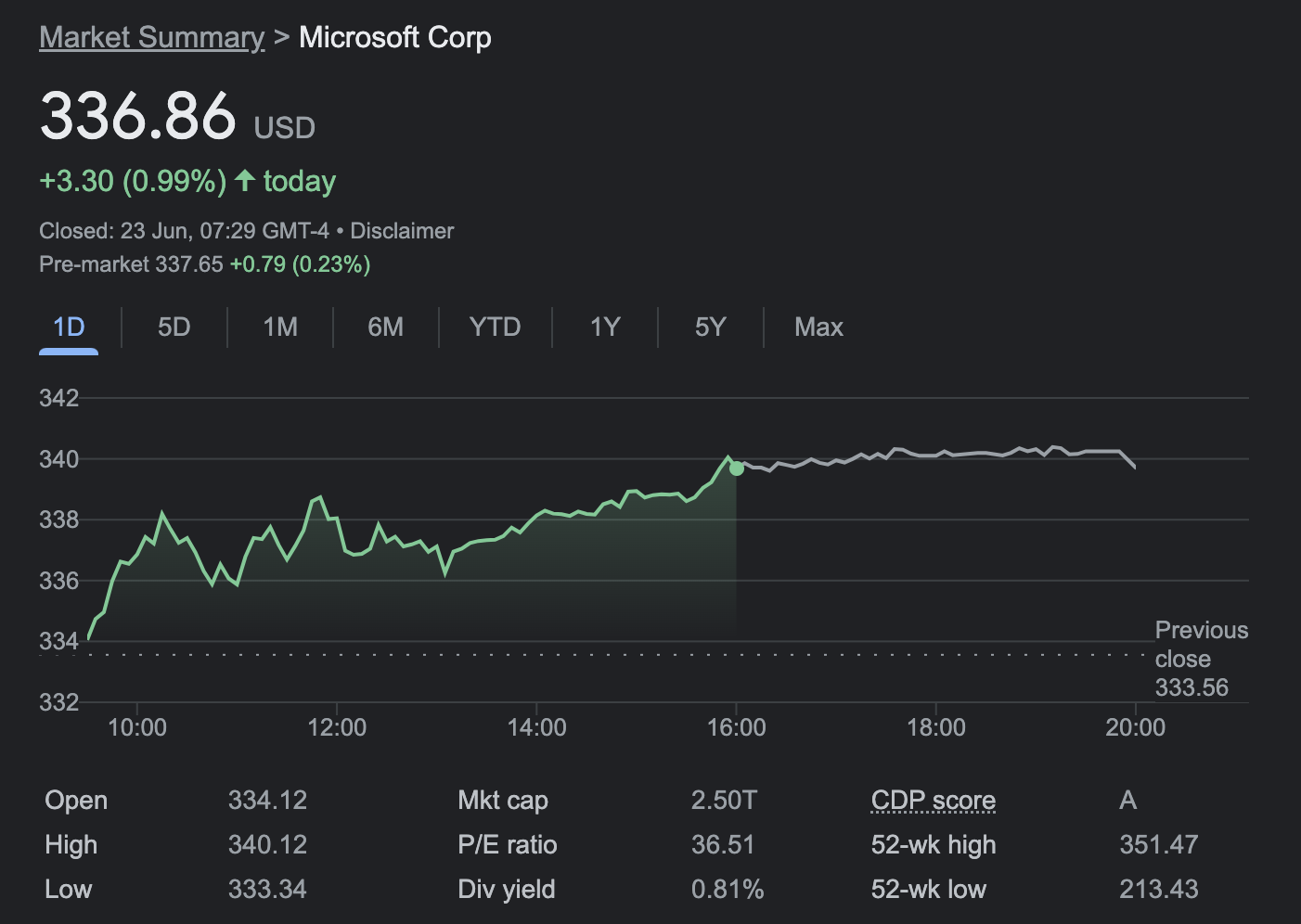Click the P/E ratio label
Image resolution: width=1301 pixels, height=924 pixels.
click(x=508, y=844)
